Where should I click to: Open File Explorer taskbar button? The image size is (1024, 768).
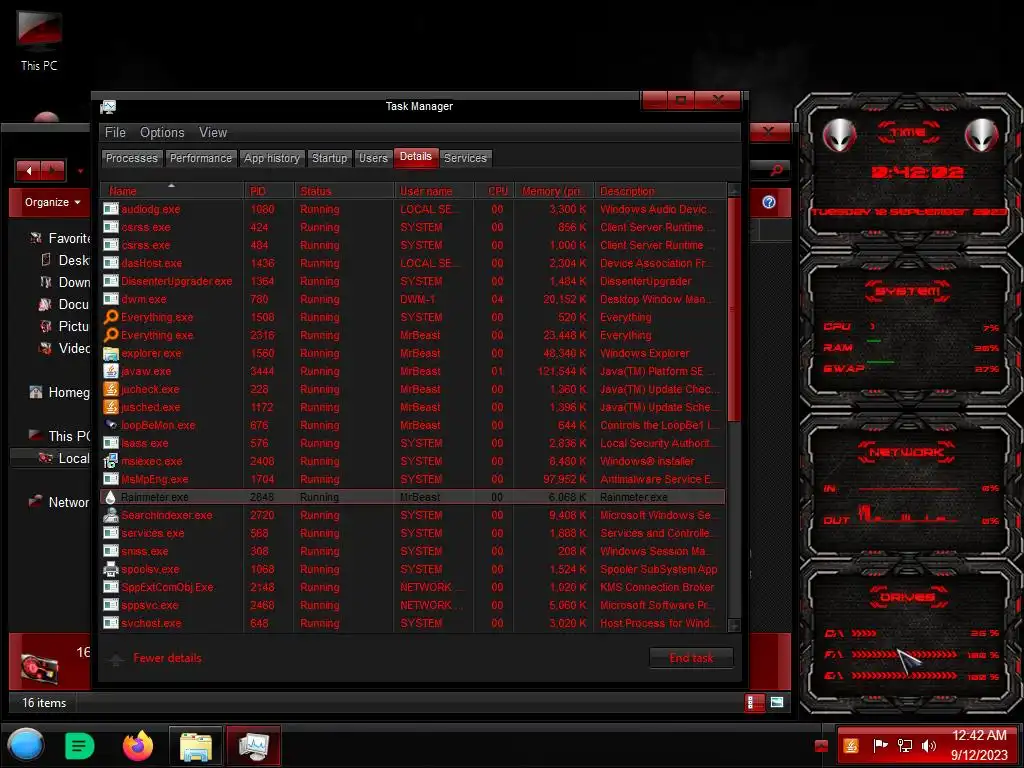(x=195, y=746)
